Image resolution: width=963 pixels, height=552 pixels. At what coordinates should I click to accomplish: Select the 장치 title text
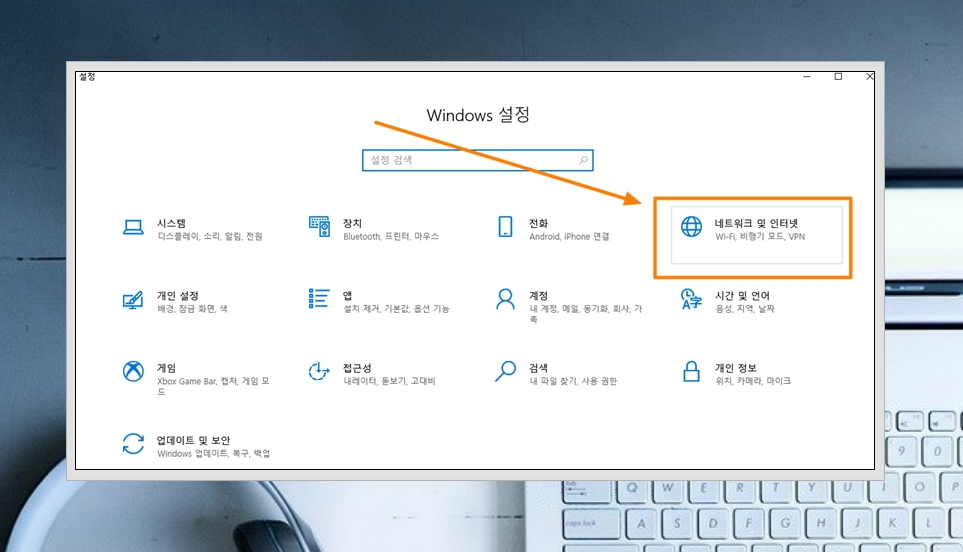(x=353, y=224)
